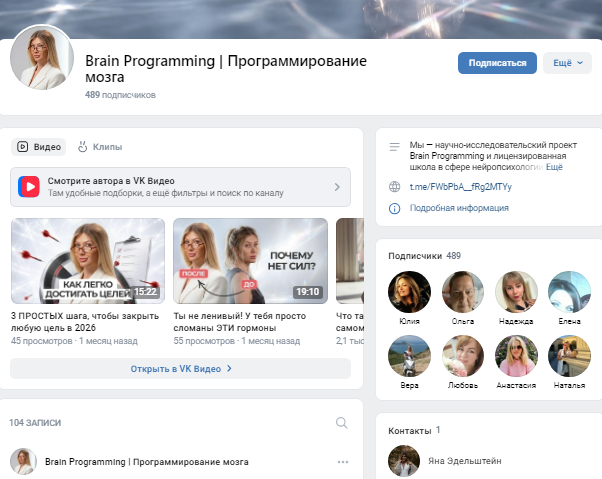Click subscriber Ольга's avatar
Screen dimensions: 602x479
463,292
